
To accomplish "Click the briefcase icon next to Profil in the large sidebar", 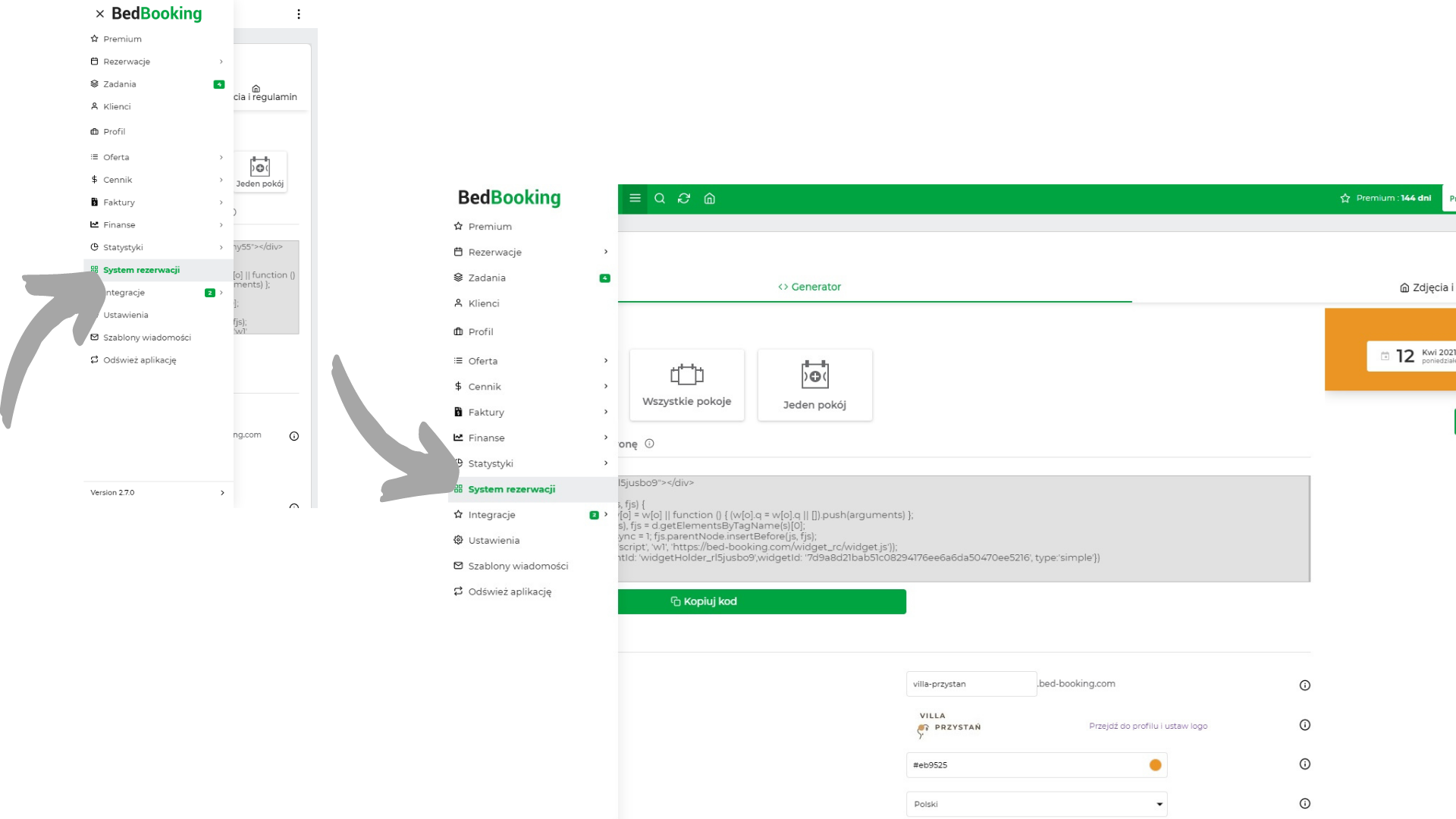I will (458, 331).
